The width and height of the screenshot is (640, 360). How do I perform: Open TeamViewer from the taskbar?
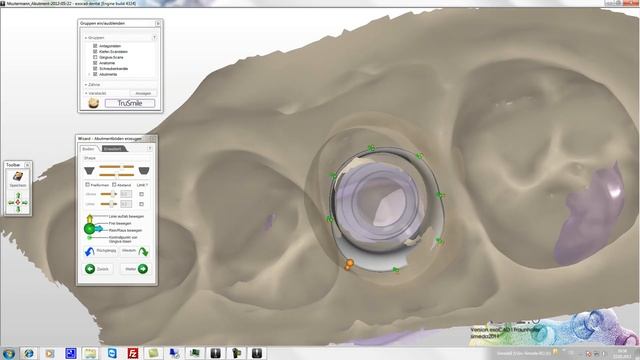pyautogui.click(x=112, y=353)
